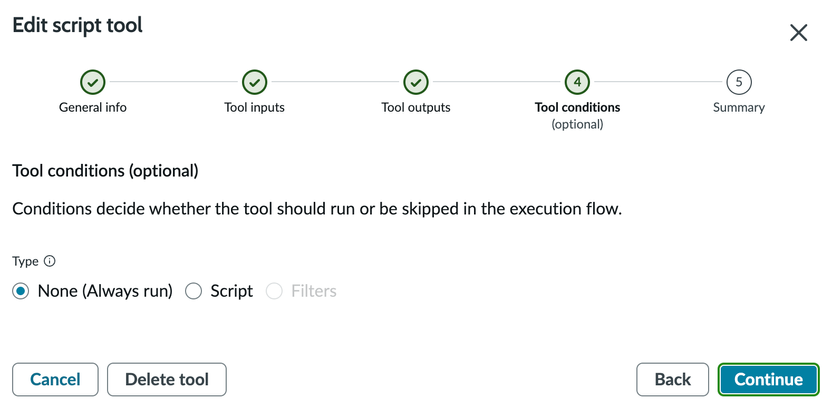Viewport: 832px width, 410px height.
Task: Select the None (Always run) radio button
Action: (x=21, y=291)
